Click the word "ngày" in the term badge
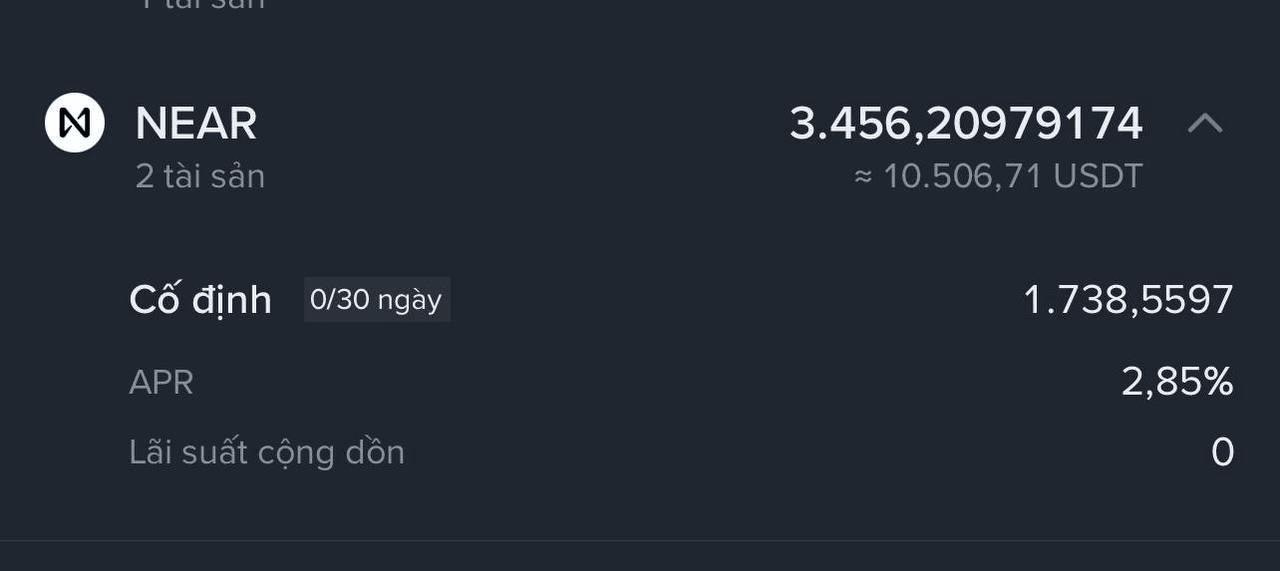 click(x=409, y=301)
